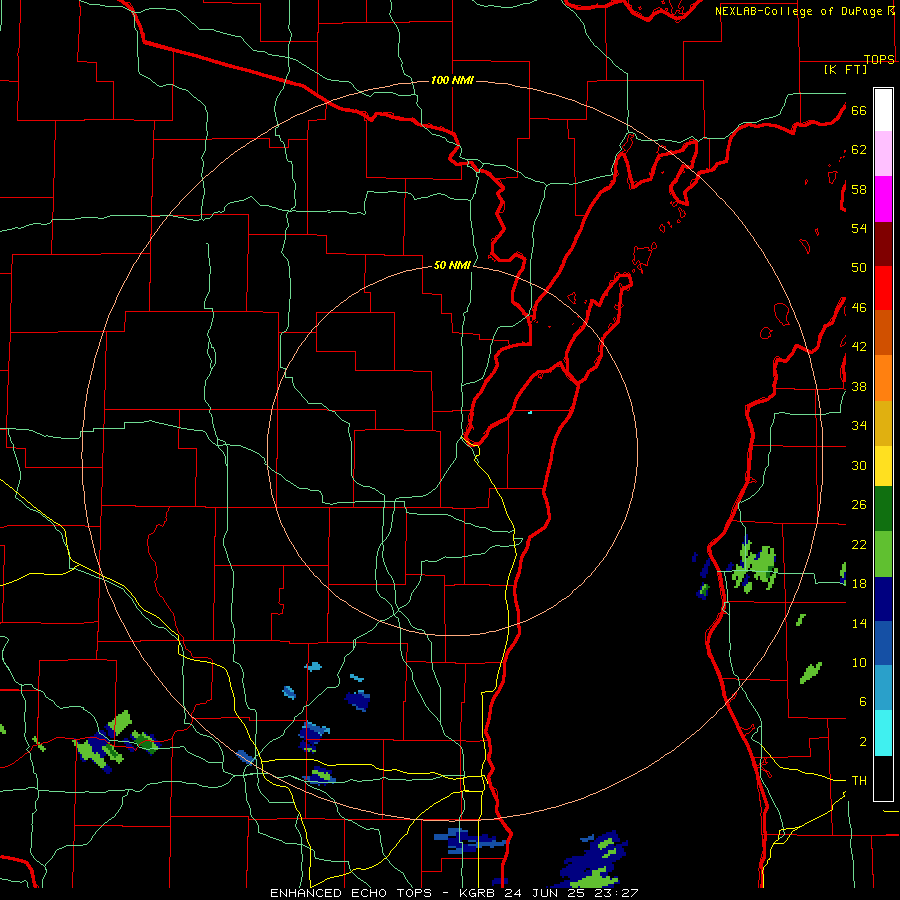Click the legend value "42"

859,347
